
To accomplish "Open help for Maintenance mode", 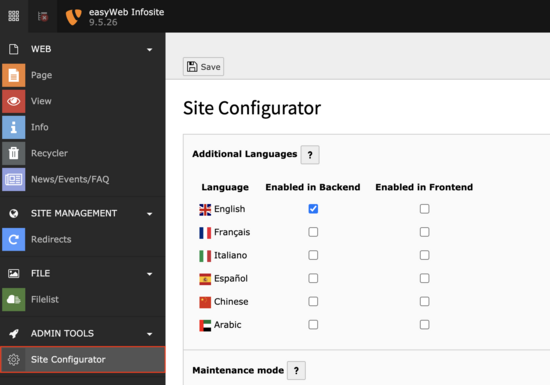I will 296,371.
